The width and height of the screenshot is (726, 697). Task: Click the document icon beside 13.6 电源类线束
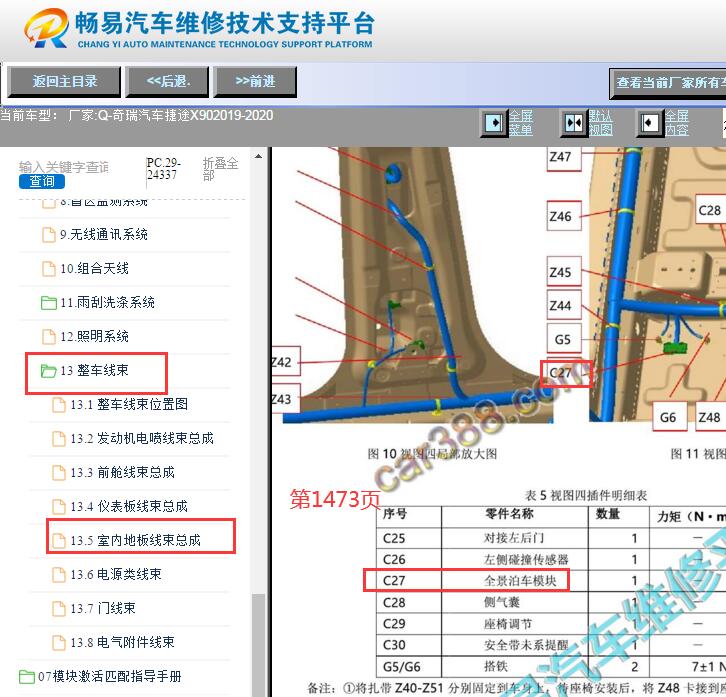[x=59, y=575]
